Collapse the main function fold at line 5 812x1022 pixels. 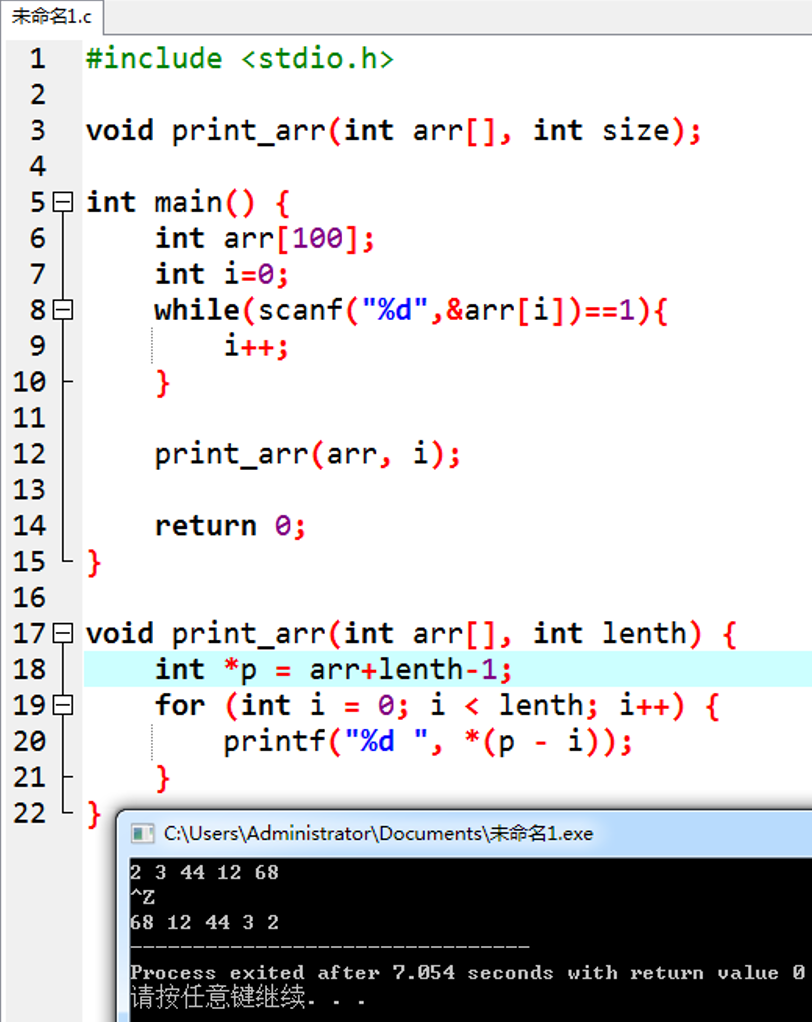63,202
